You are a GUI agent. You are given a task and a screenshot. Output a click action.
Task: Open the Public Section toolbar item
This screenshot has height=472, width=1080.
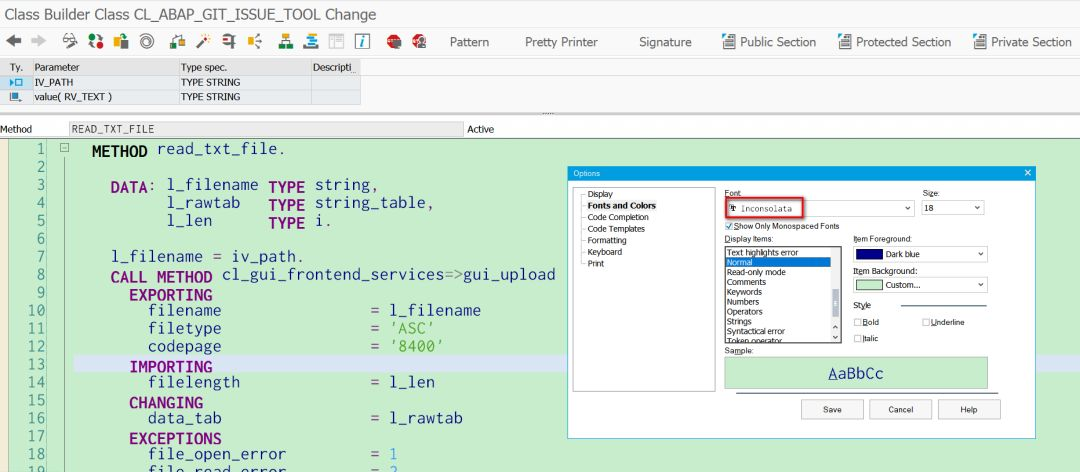coord(768,42)
